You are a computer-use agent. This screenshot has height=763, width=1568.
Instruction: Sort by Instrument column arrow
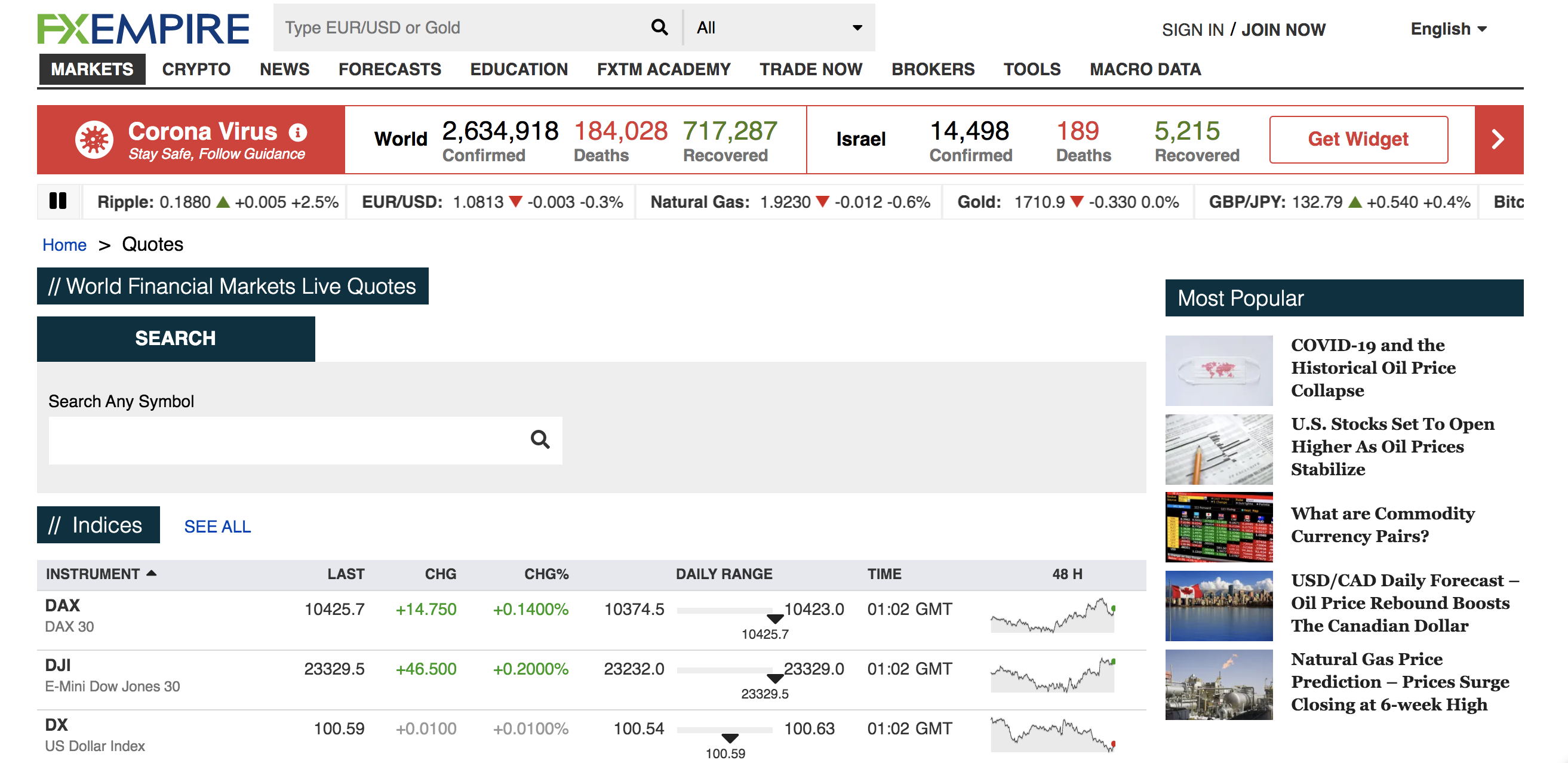(x=152, y=573)
